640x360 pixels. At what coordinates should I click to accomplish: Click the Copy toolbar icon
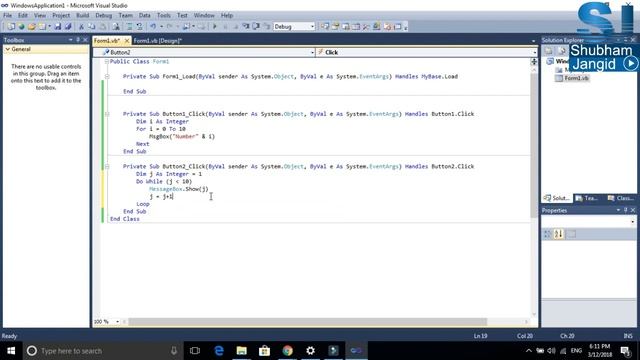(x=92, y=27)
